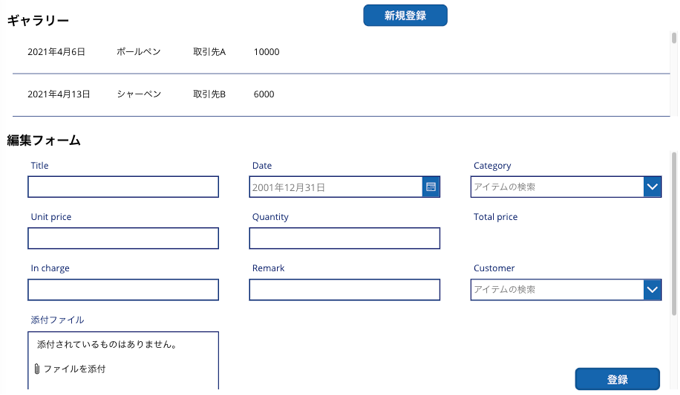Screen dimensions: 680x395
Task: Click the ファイルを添付 link
Action: click(75, 369)
